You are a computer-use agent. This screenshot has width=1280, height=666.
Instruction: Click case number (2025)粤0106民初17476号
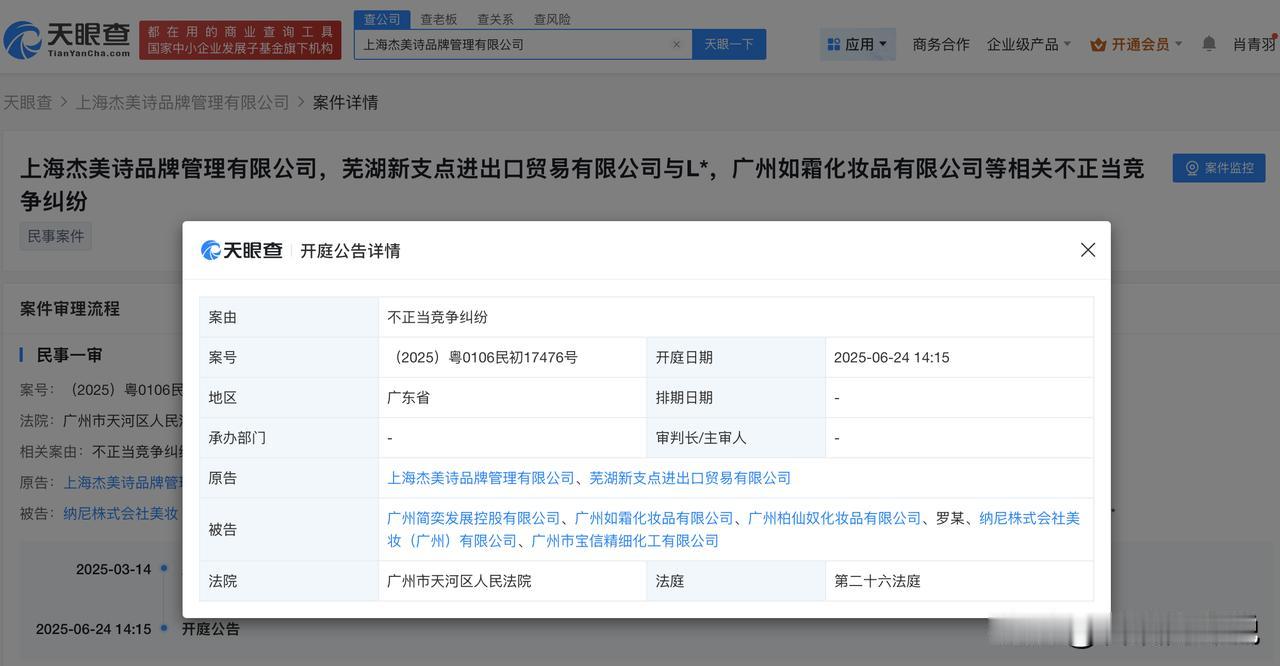pos(482,357)
